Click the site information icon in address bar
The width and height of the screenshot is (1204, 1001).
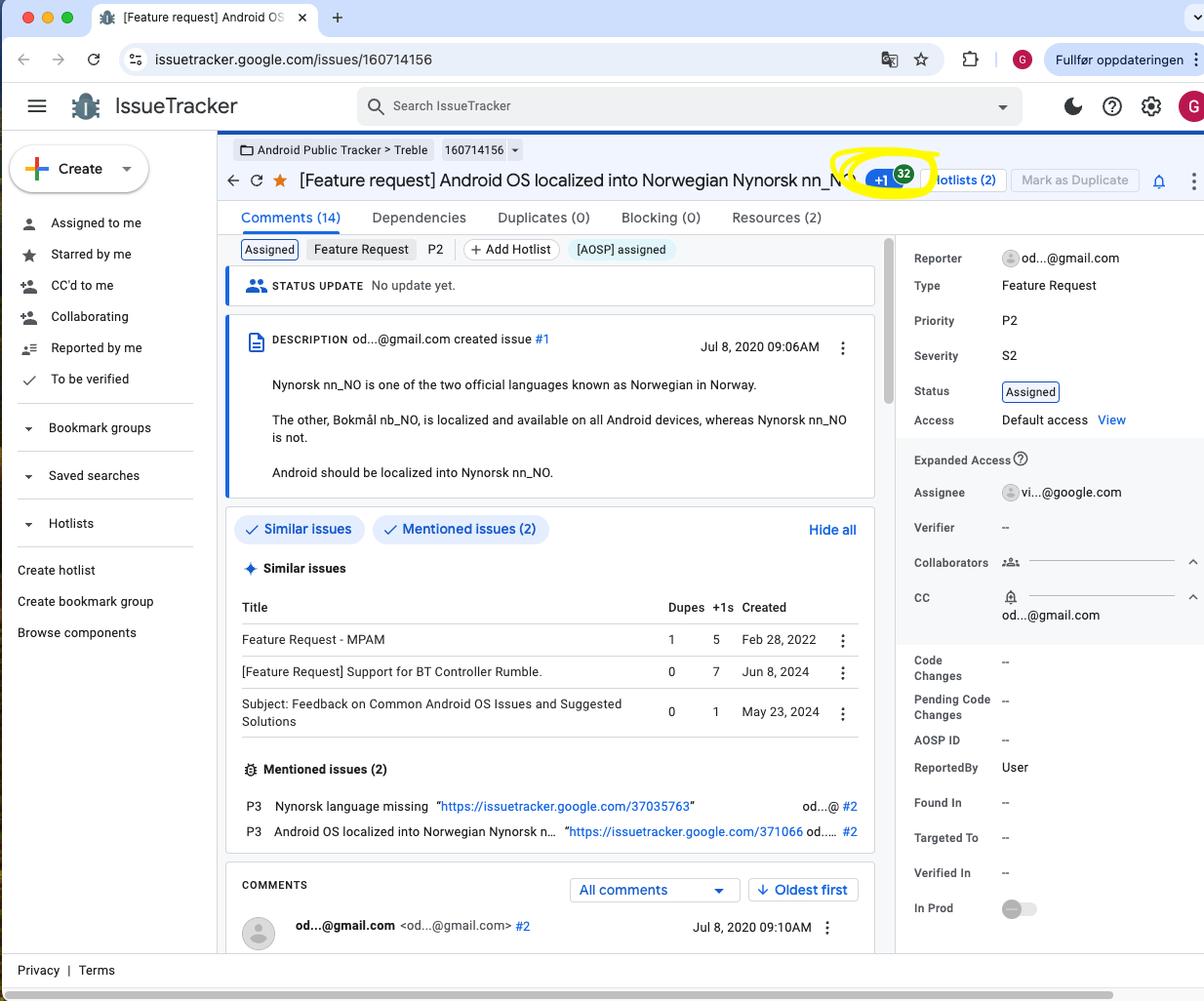(137, 60)
